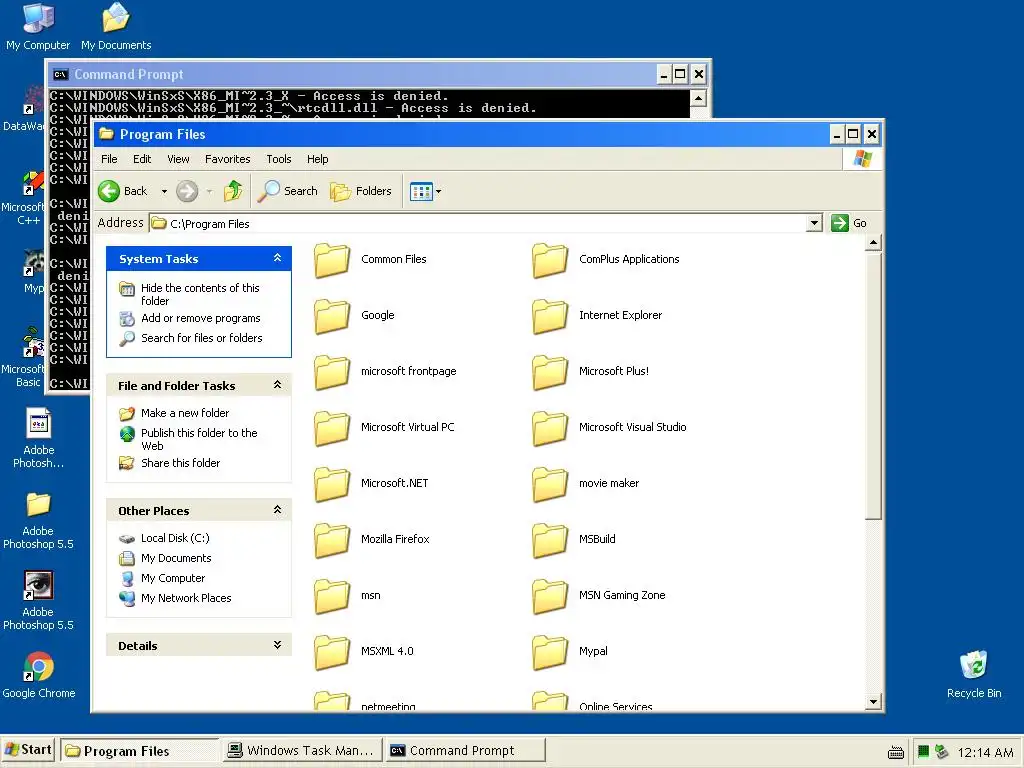Expand the Details panel
Screen dimensions: 1024x768
pos(278,645)
